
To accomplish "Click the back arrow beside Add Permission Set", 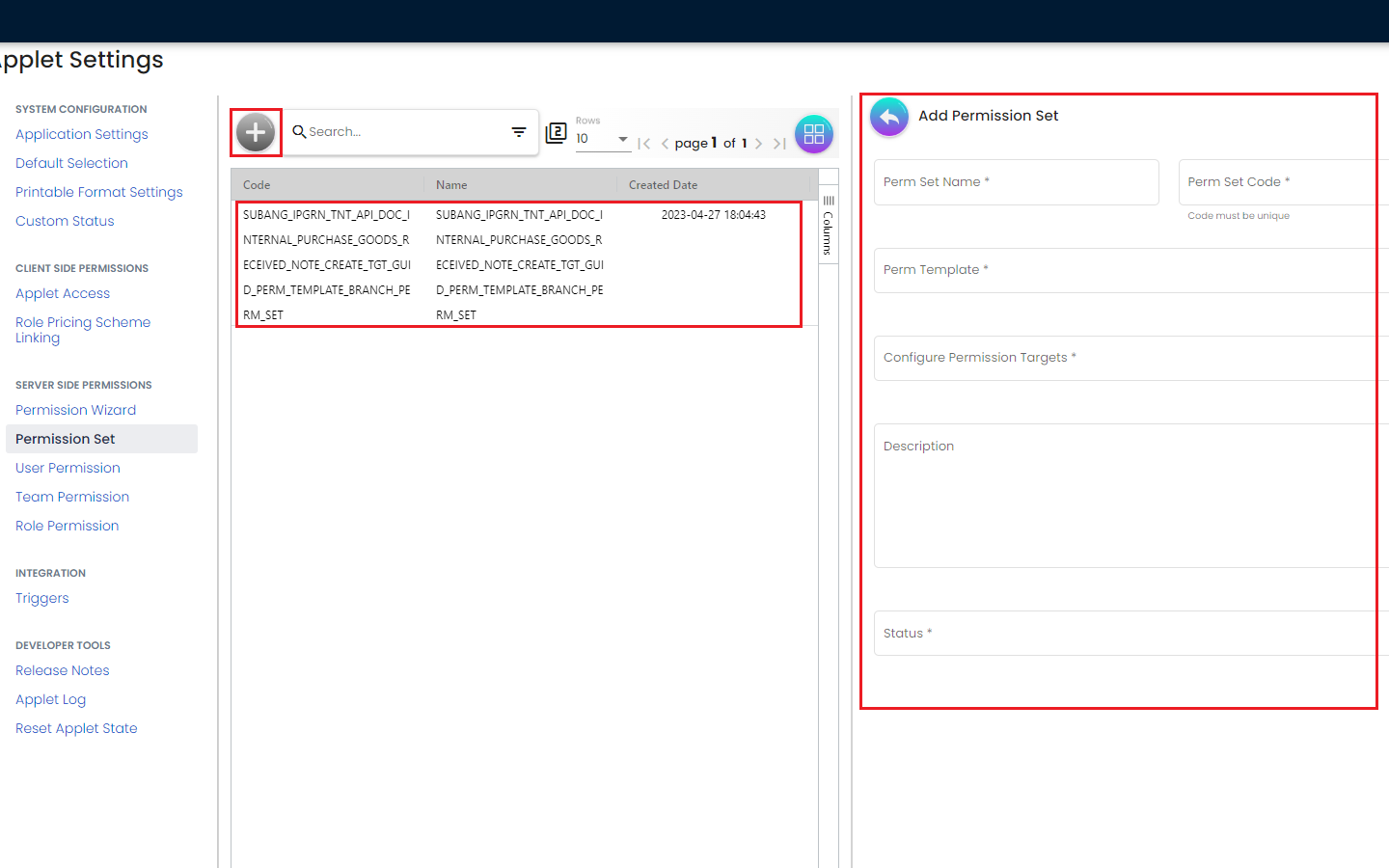I will (x=889, y=117).
